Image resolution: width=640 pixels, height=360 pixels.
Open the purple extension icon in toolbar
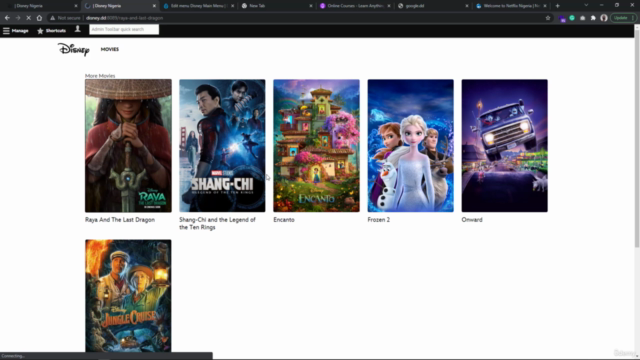(562, 18)
